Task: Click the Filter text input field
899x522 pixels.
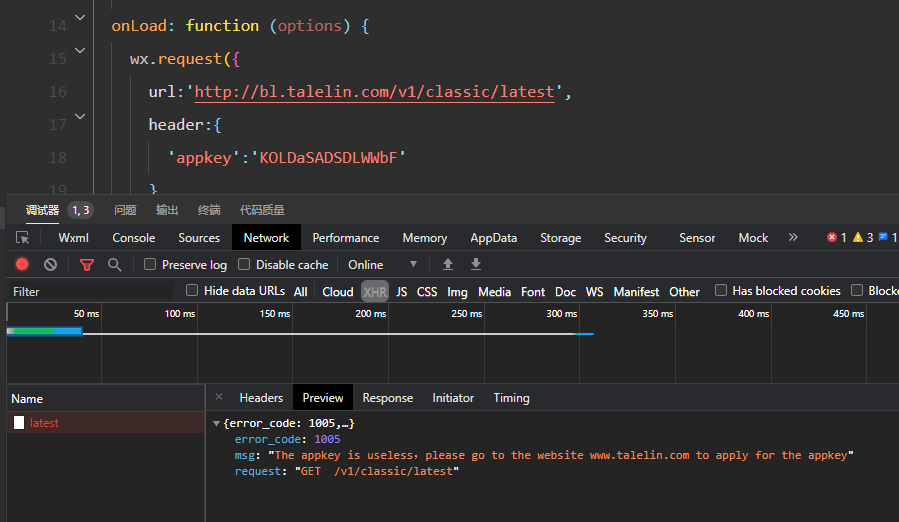Action: tap(90, 292)
